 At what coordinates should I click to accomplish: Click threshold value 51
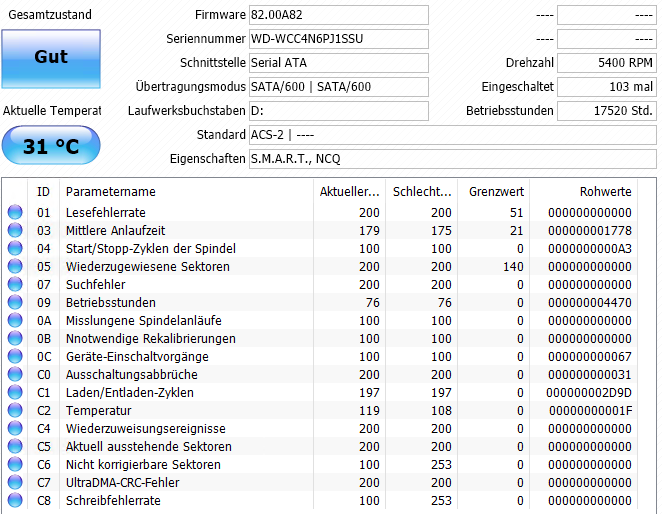[x=516, y=212]
